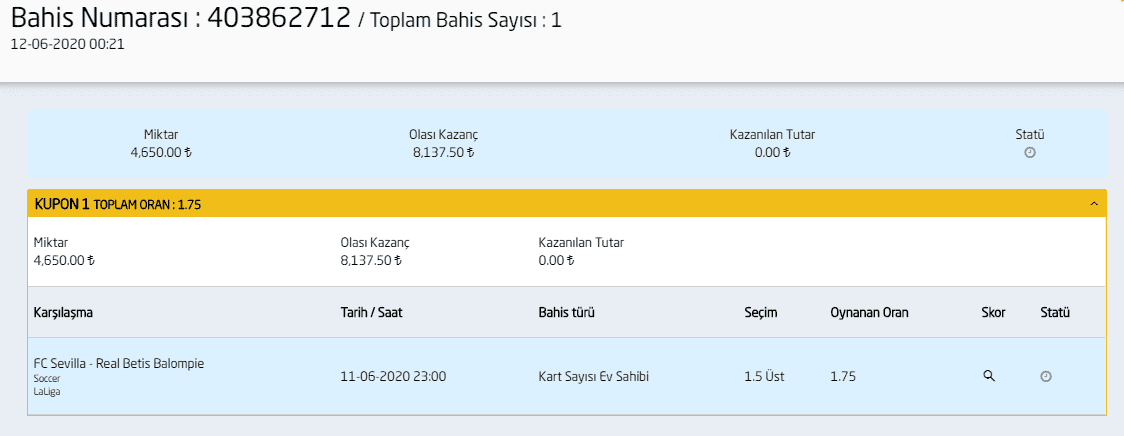Screen dimensions: 1124x436
Task: Click the LaLiga league label
Action: pos(46,392)
